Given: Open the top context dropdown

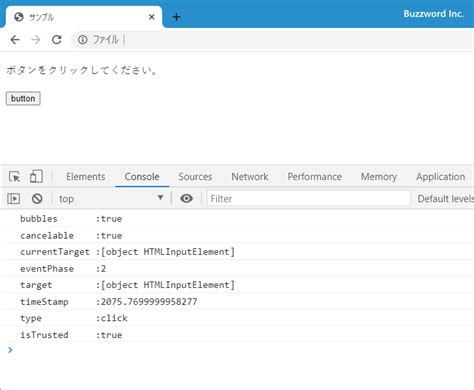Looking at the screenshot, I should [x=111, y=199].
